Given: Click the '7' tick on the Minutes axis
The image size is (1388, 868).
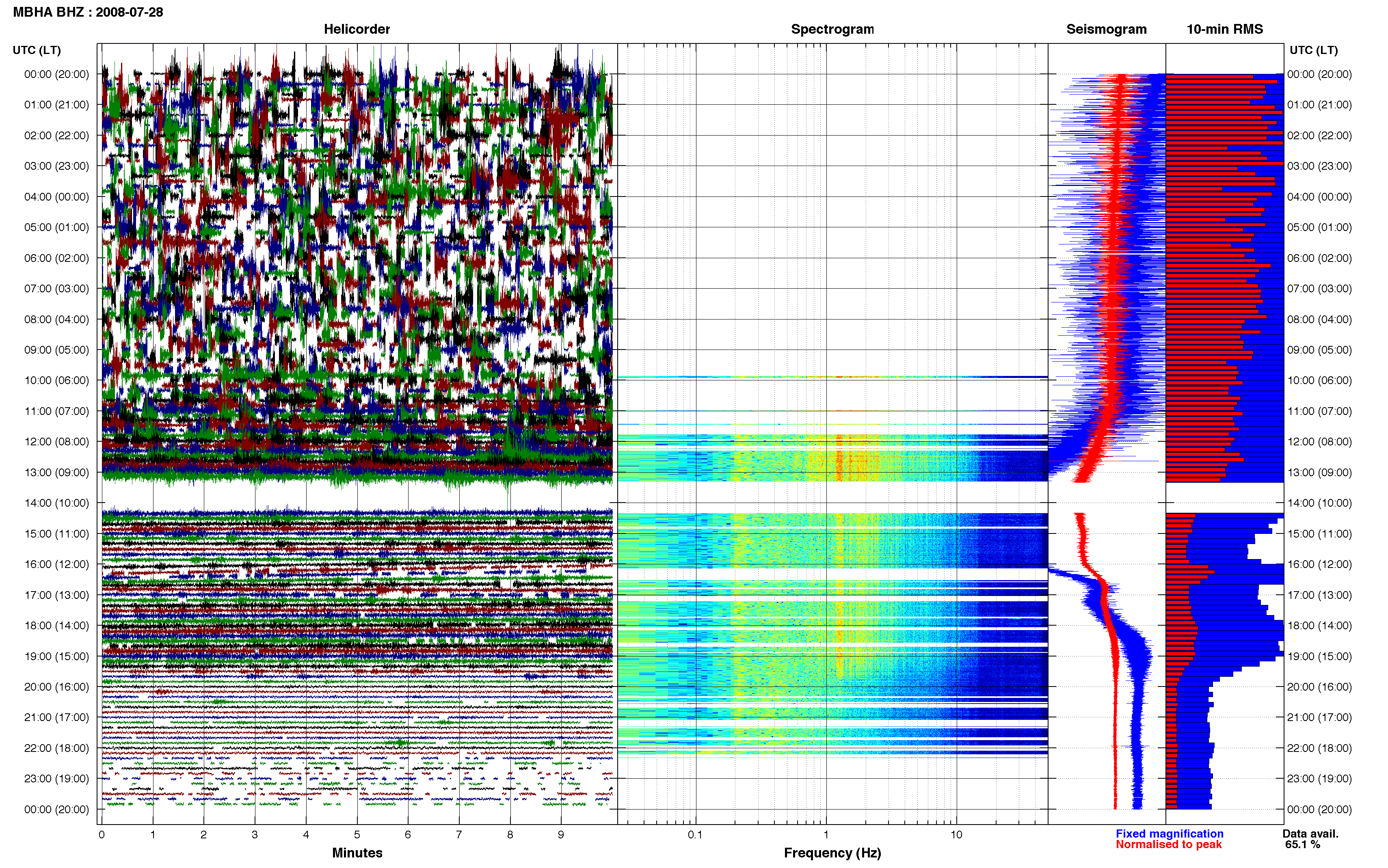Looking at the screenshot, I should (458, 835).
